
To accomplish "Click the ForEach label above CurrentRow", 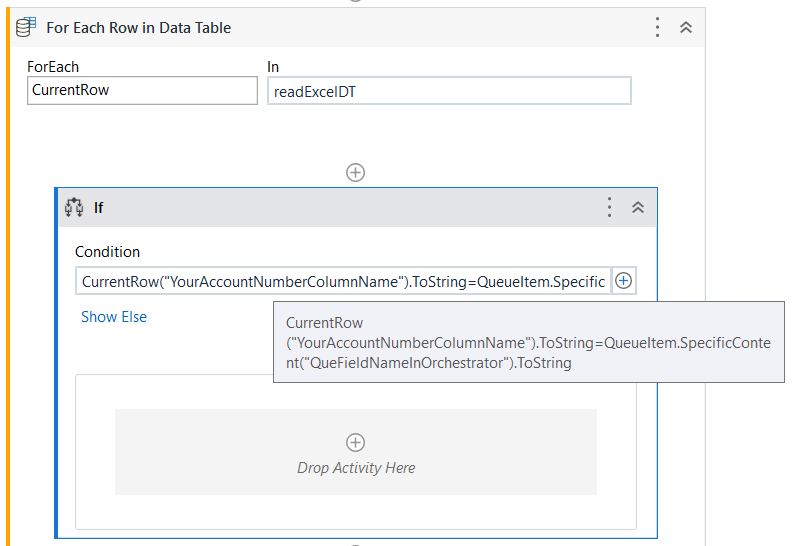I will [53, 67].
